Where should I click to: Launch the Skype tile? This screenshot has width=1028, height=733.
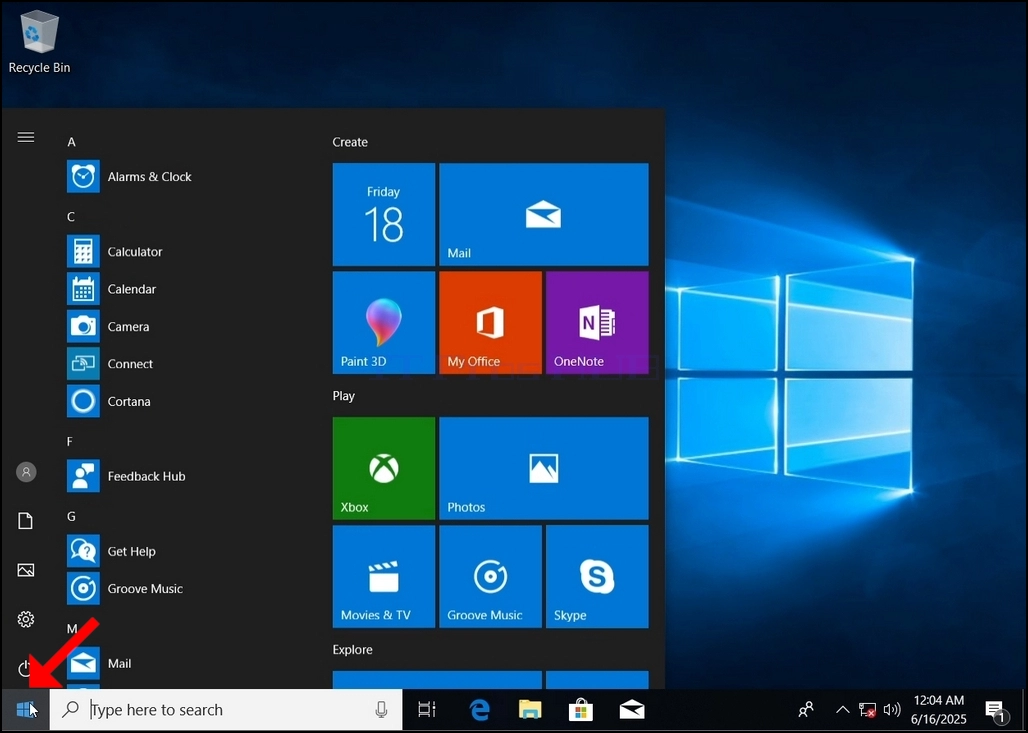597,576
